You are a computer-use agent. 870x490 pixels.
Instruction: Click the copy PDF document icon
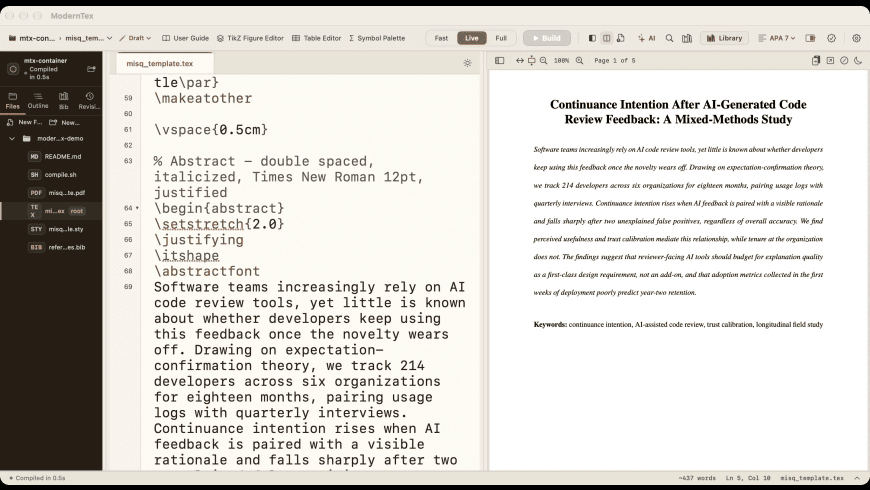pos(816,60)
